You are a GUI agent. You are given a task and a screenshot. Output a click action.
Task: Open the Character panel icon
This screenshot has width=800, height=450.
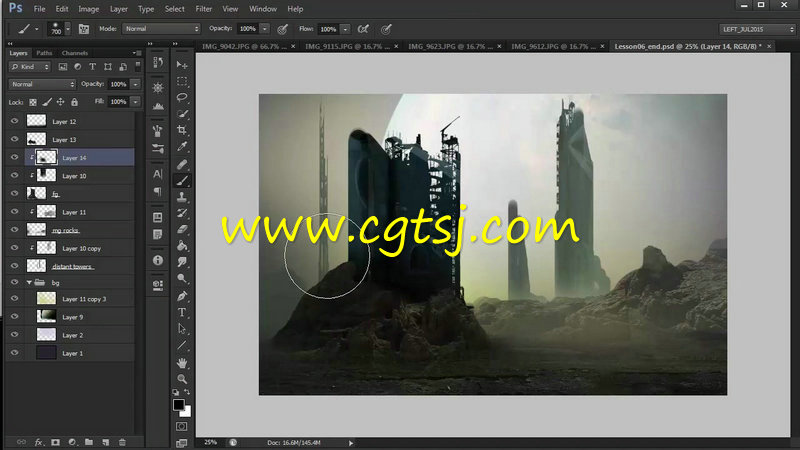[158, 174]
